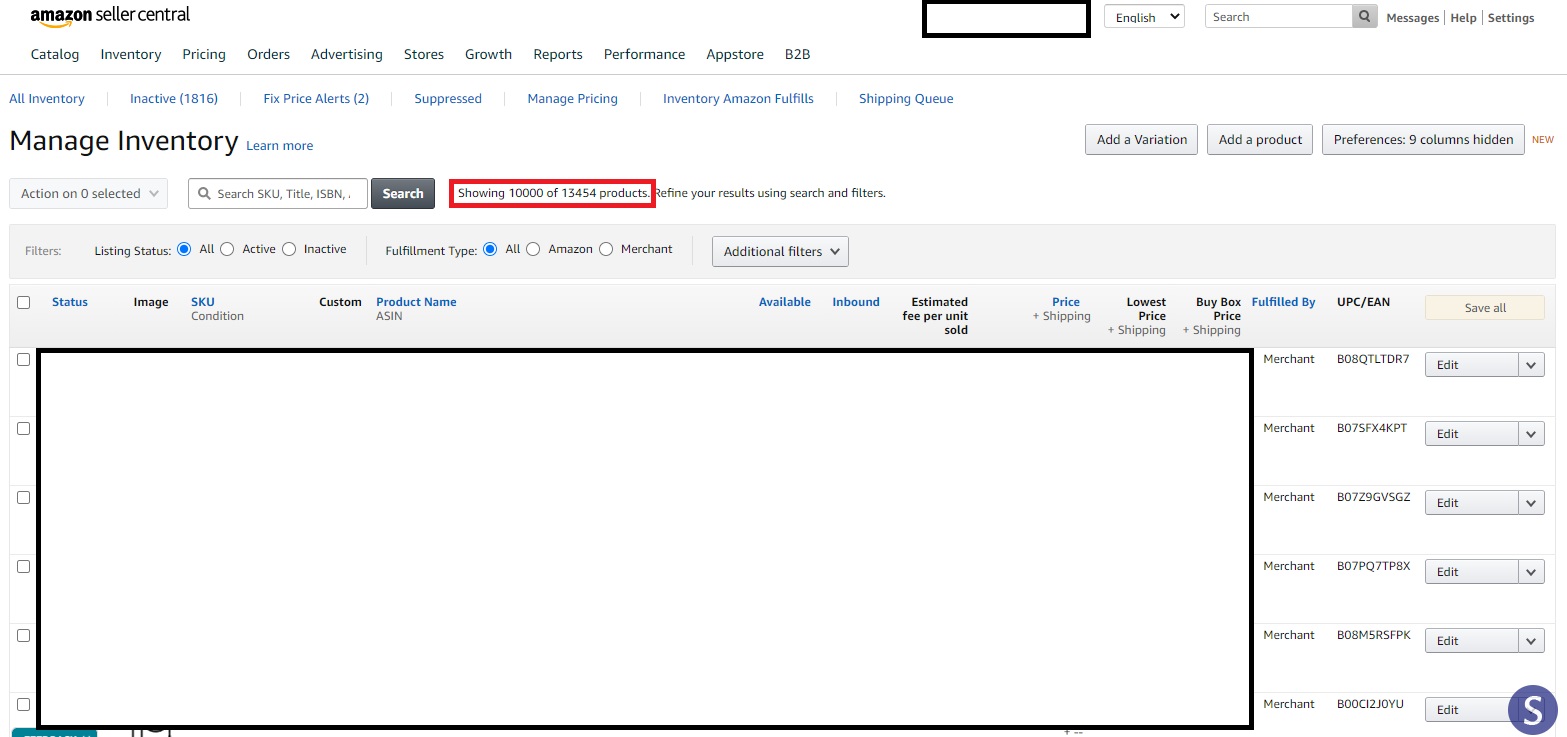The height and width of the screenshot is (737, 1567).
Task: Click the Save all button
Action: click(1485, 308)
